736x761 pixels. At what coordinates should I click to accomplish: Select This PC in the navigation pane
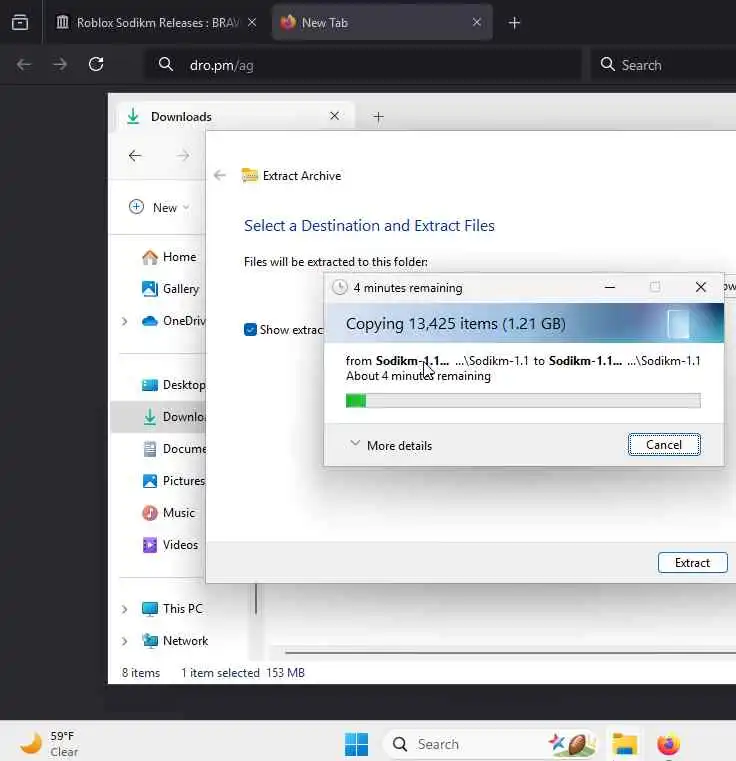(x=172, y=609)
